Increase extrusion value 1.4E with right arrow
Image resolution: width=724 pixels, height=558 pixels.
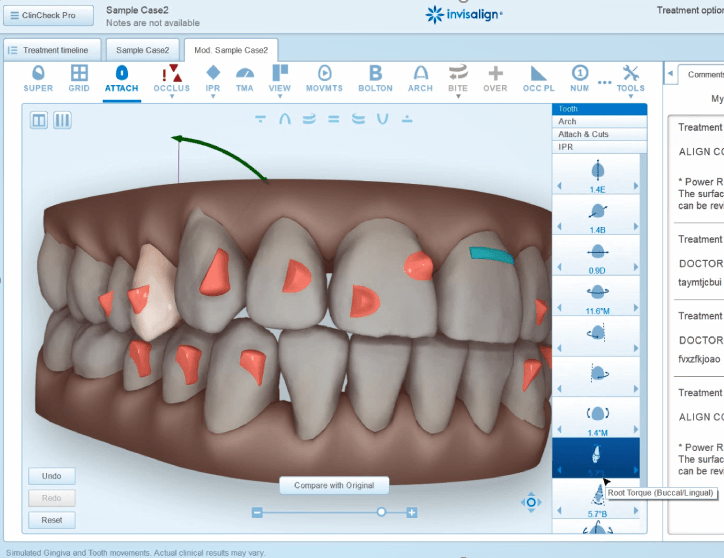(x=636, y=186)
